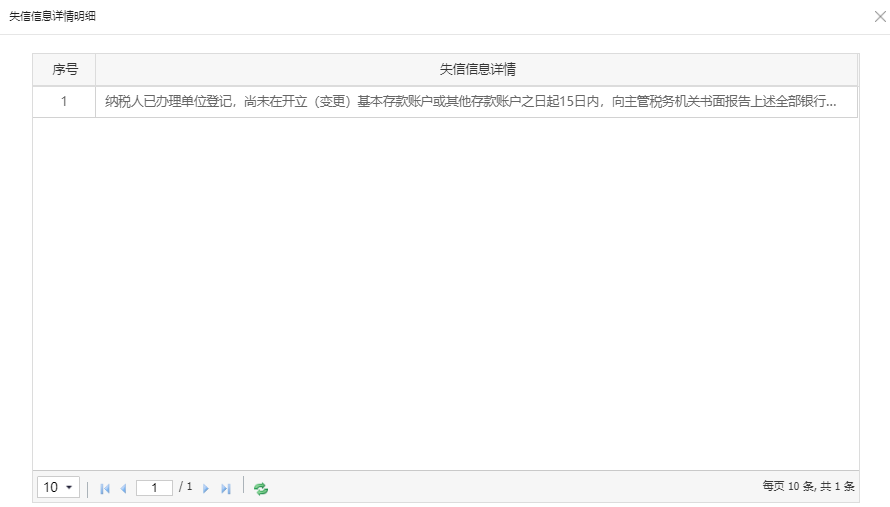
Task: Go to the previous page
Action: pyautogui.click(x=123, y=488)
